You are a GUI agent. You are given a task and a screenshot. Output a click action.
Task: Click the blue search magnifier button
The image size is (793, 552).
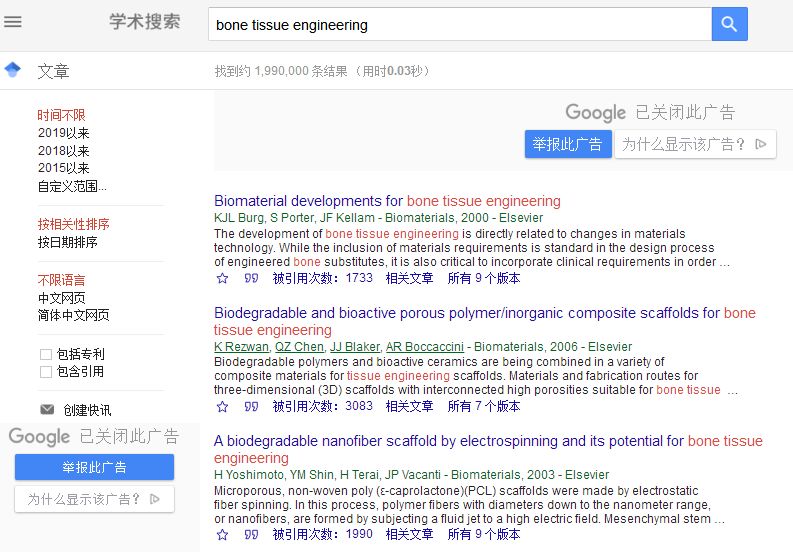click(x=729, y=25)
